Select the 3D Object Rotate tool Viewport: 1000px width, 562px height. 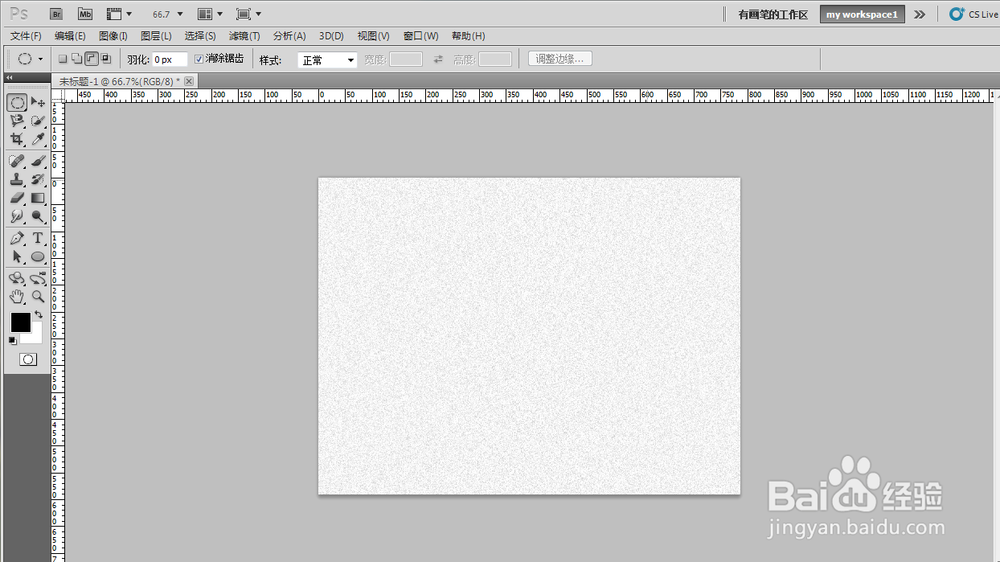(17, 278)
